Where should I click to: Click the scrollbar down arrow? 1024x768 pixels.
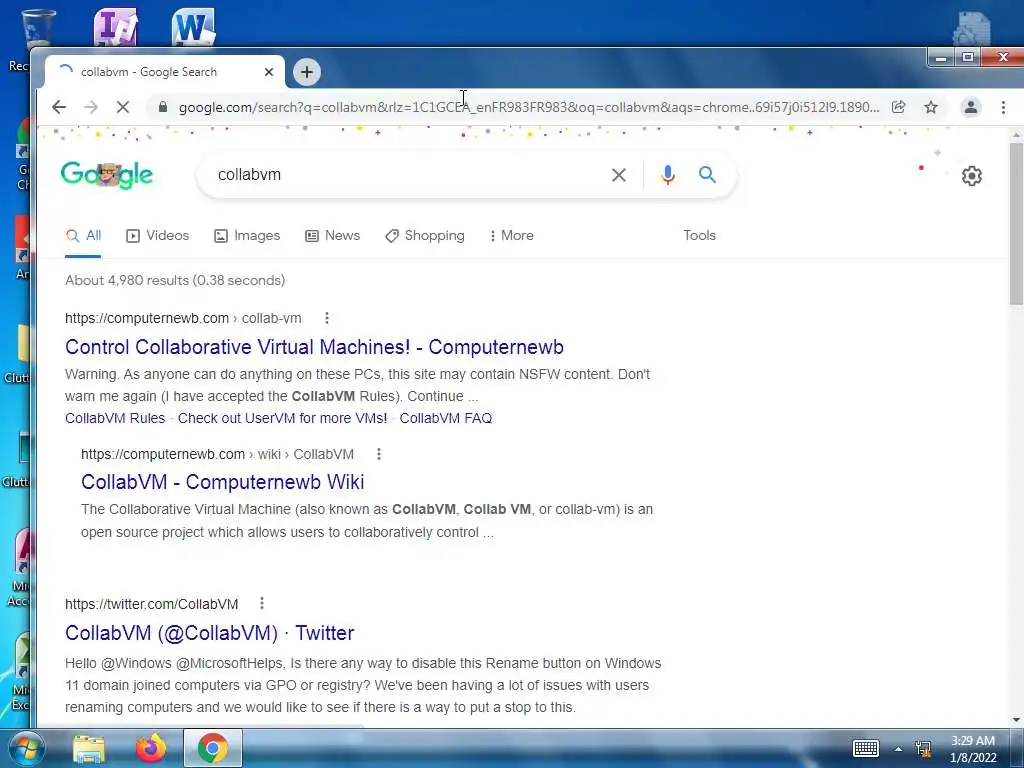coord(1016,720)
